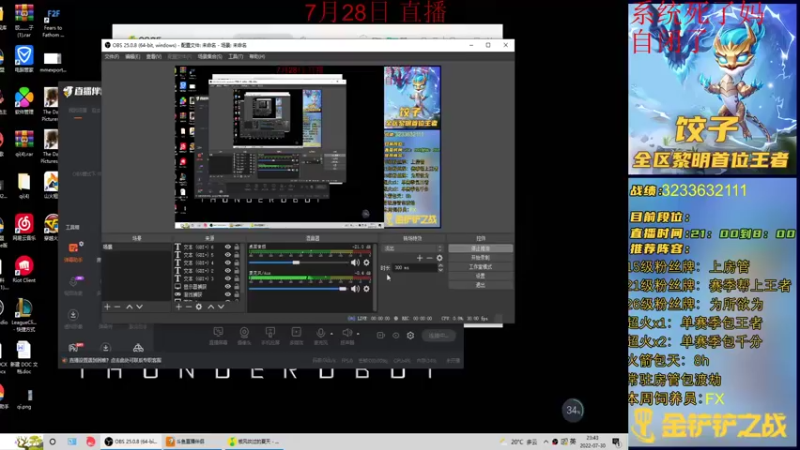This screenshot has width=800, height=450.
Task: Move the source up in the list
Action: coord(211,307)
